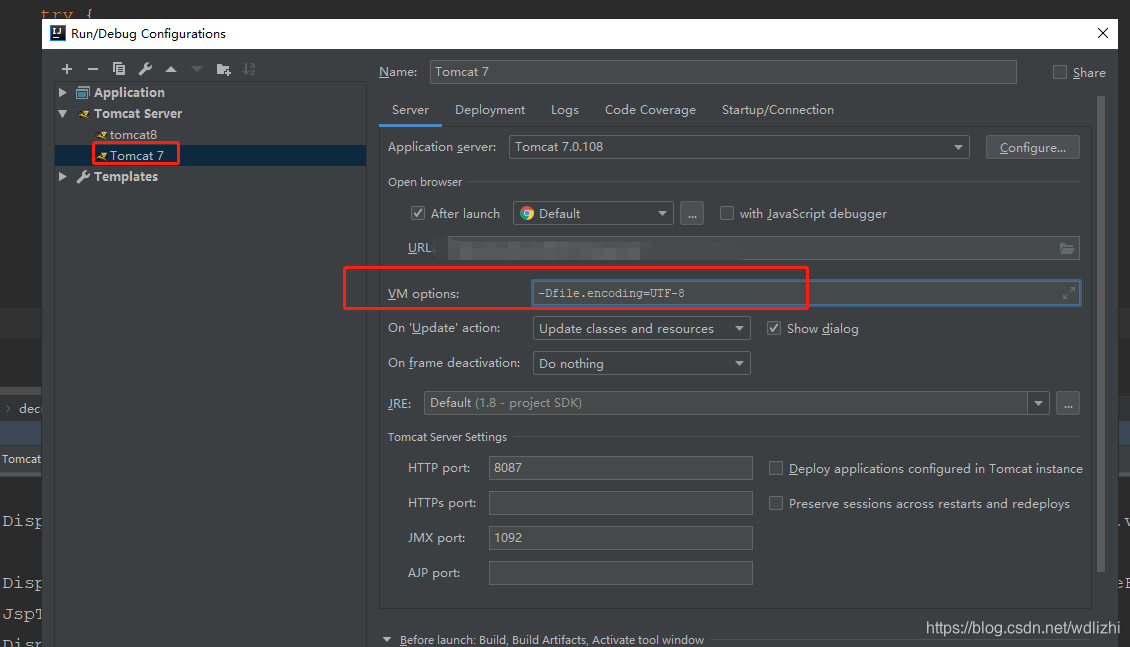Select the tomcat8 configuration
Screen dimensions: 1130x647
133,135
